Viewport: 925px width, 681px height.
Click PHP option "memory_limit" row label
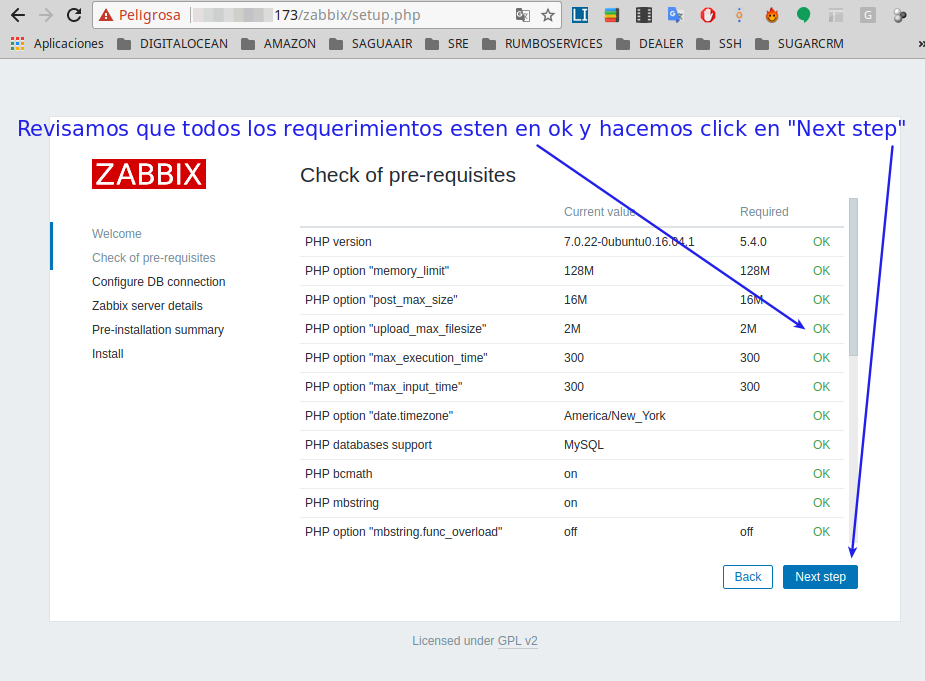(377, 270)
